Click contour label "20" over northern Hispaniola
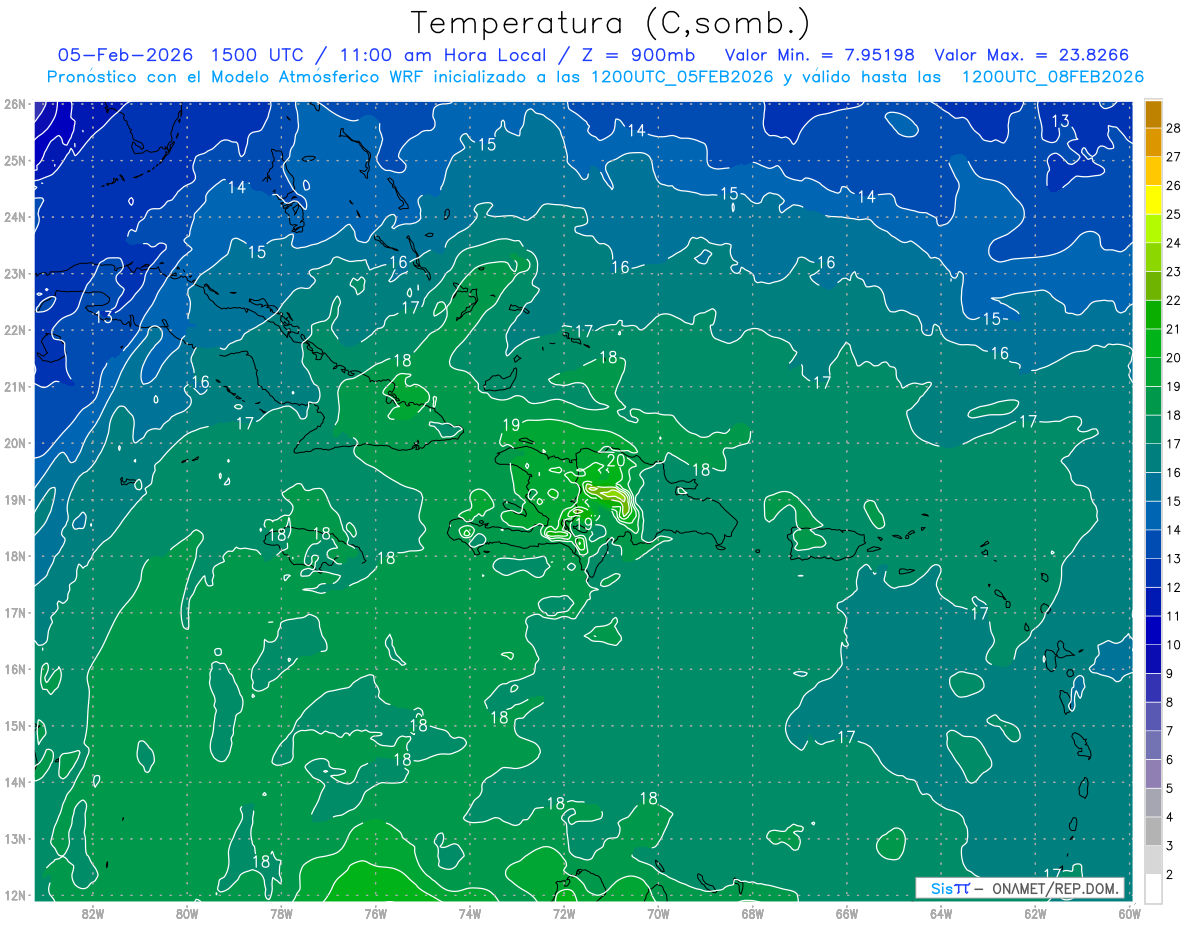This screenshot has width=1200, height=927. 616,460
